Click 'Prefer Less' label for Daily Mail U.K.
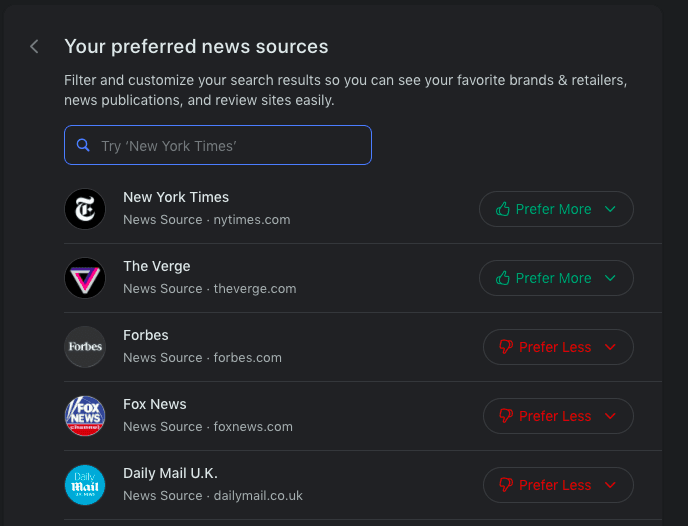The height and width of the screenshot is (526, 688). coord(555,485)
